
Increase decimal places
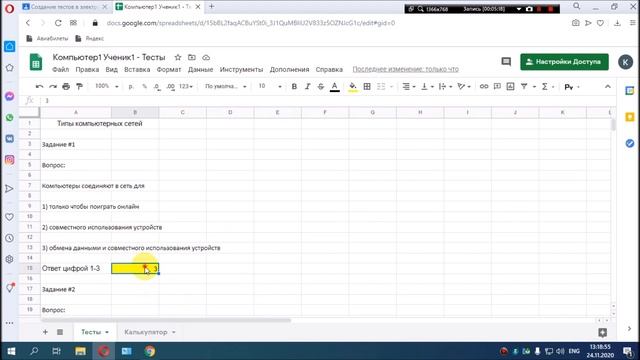pyautogui.click(x=171, y=87)
